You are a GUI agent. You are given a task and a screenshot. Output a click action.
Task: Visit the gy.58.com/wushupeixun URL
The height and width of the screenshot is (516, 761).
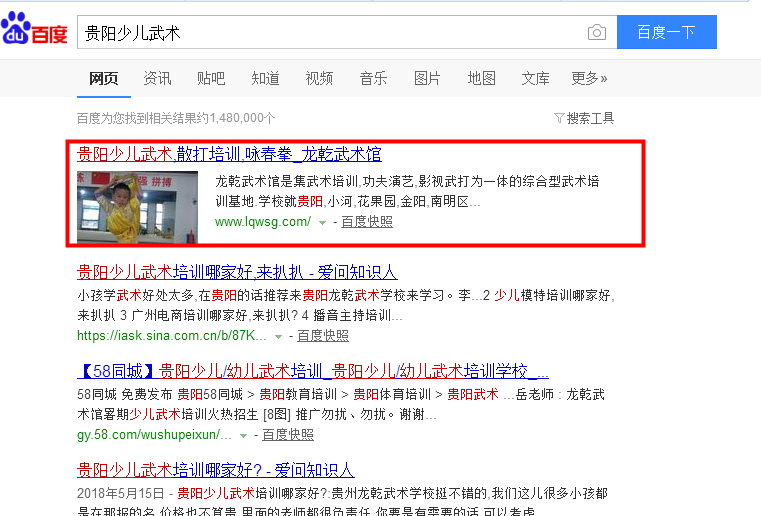[154, 435]
